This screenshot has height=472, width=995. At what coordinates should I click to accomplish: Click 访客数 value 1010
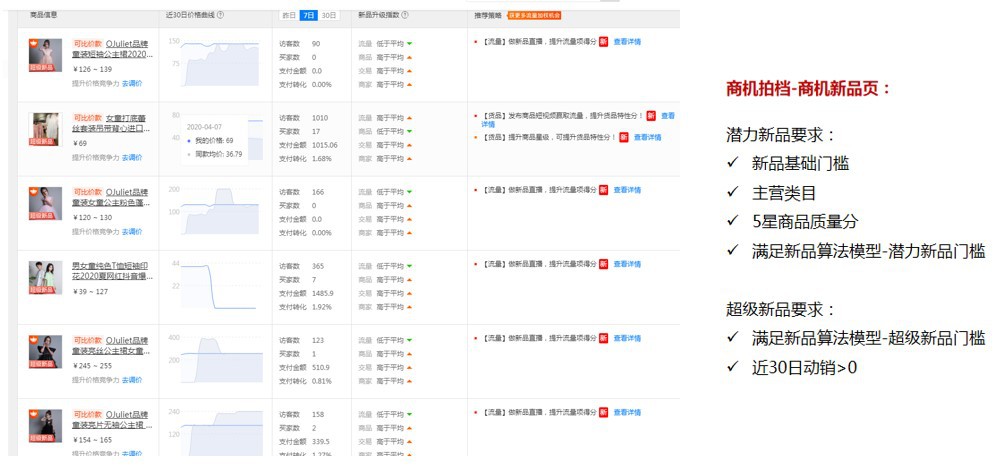[320, 118]
